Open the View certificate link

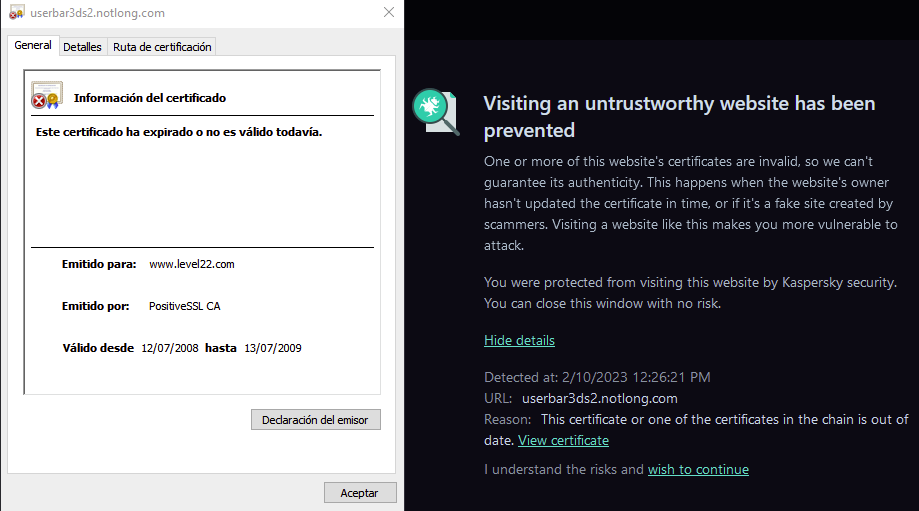tap(563, 441)
